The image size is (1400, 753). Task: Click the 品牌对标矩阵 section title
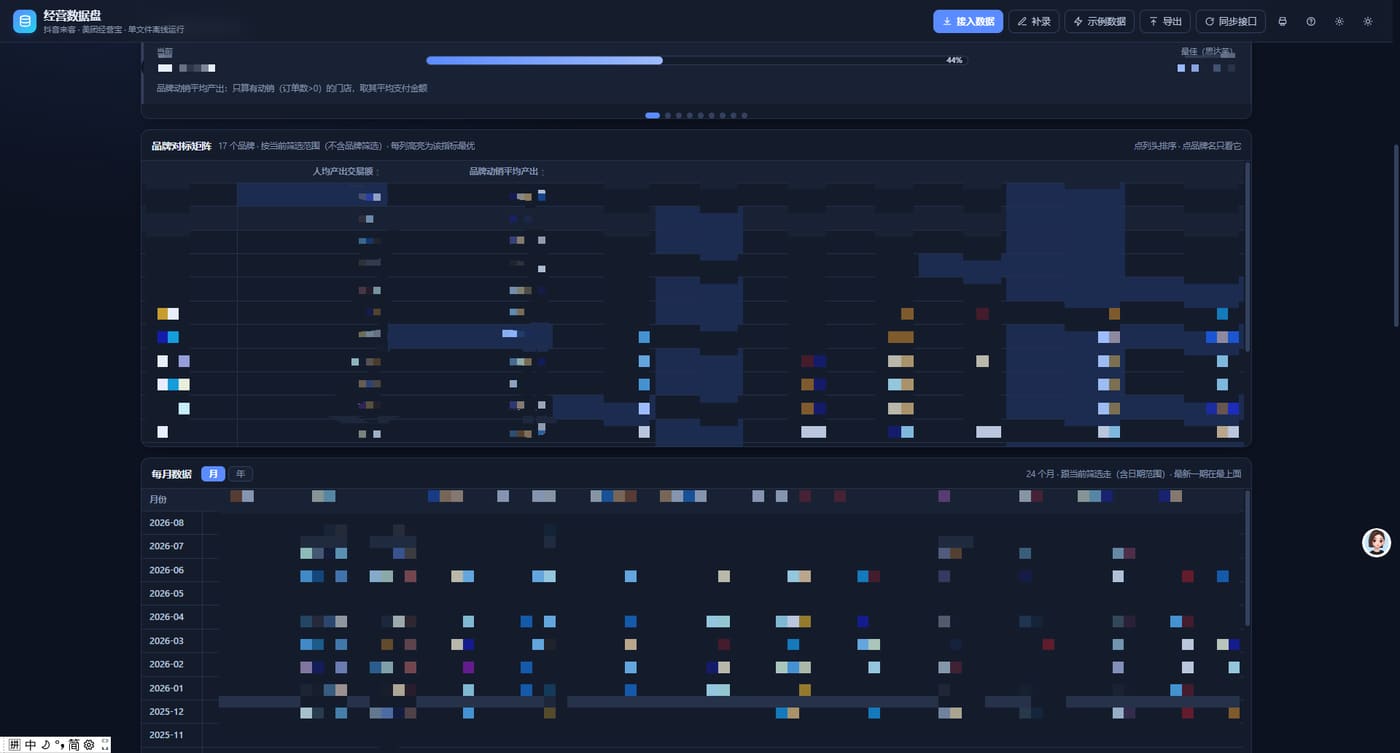click(x=181, y=146)
